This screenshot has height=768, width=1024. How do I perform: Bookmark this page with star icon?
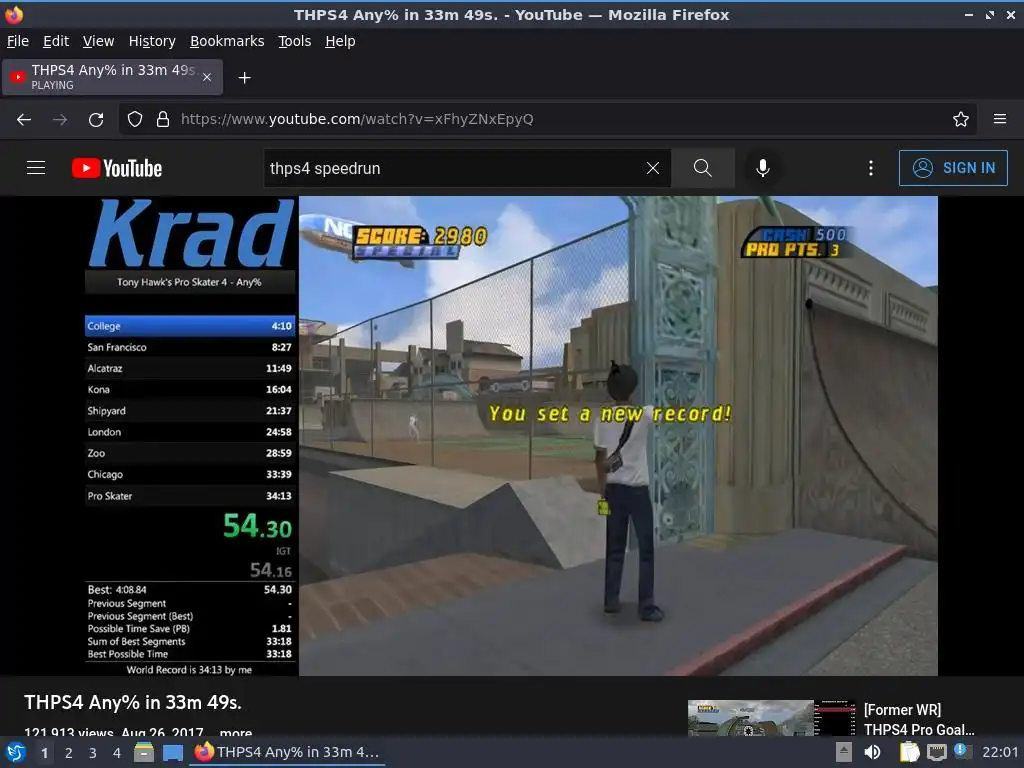[x=960, y=120]
